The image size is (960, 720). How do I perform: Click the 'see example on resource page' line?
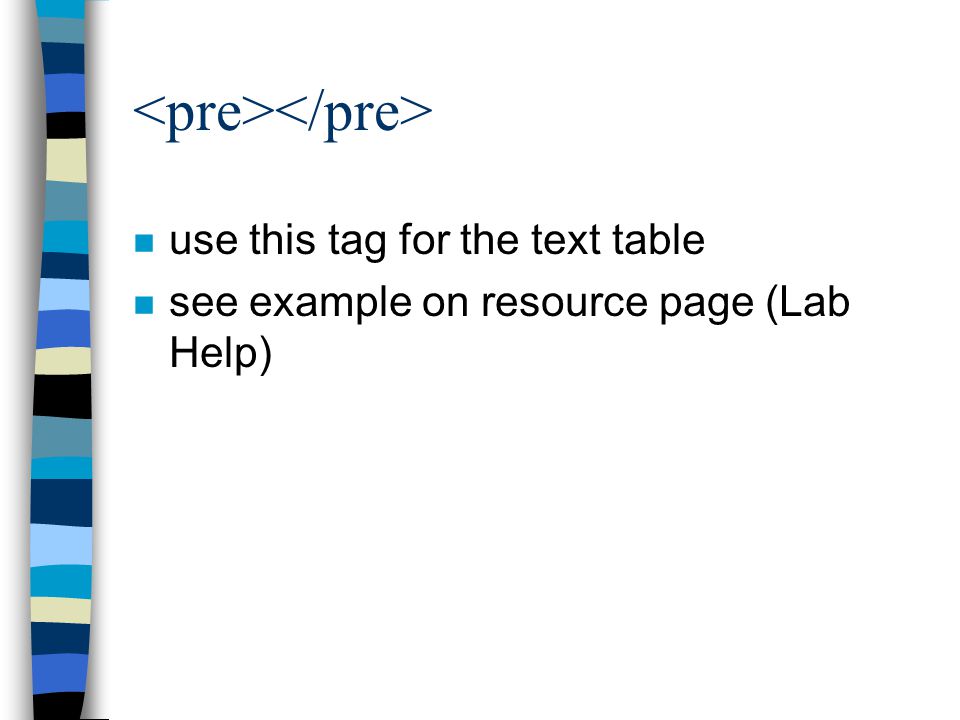point(509,304)
